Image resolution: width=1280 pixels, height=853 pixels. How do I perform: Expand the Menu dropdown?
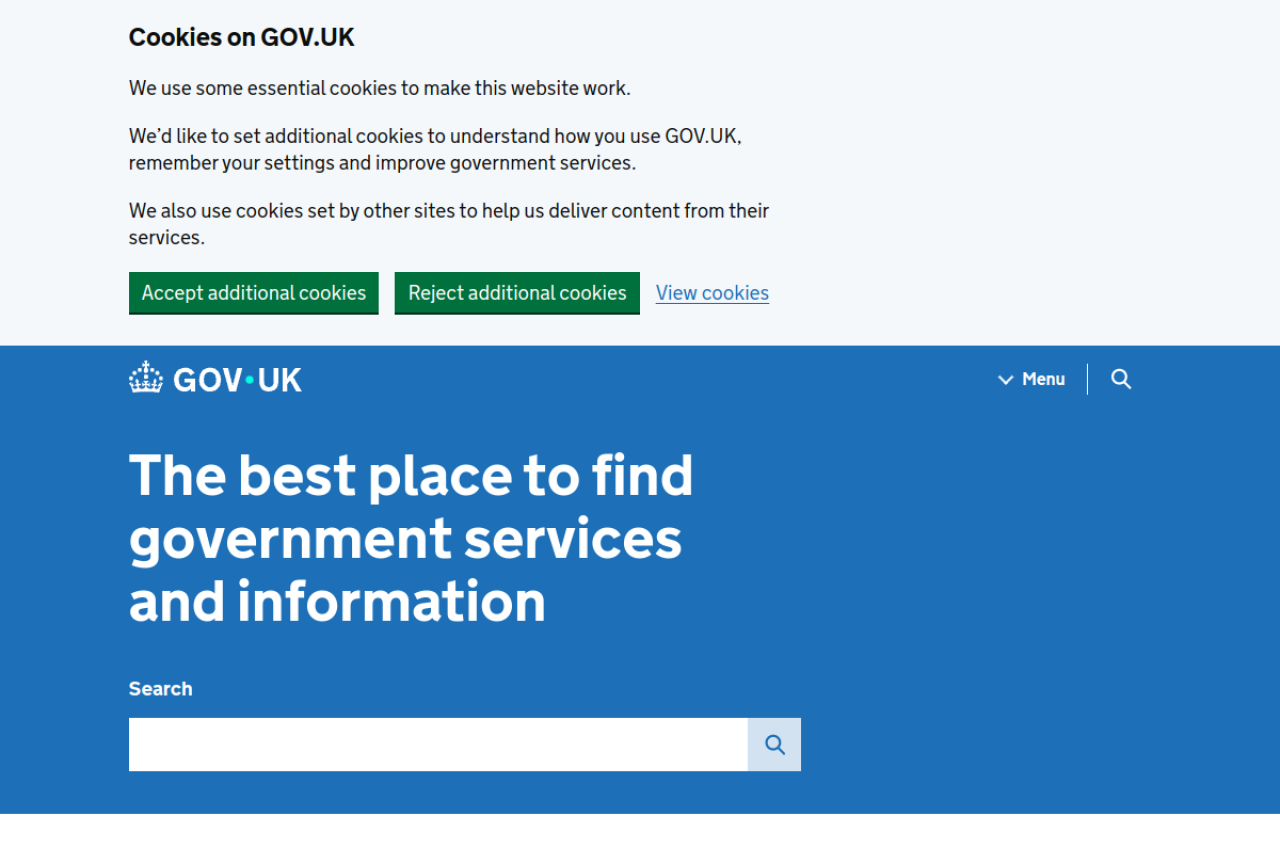click(1031, 379)
